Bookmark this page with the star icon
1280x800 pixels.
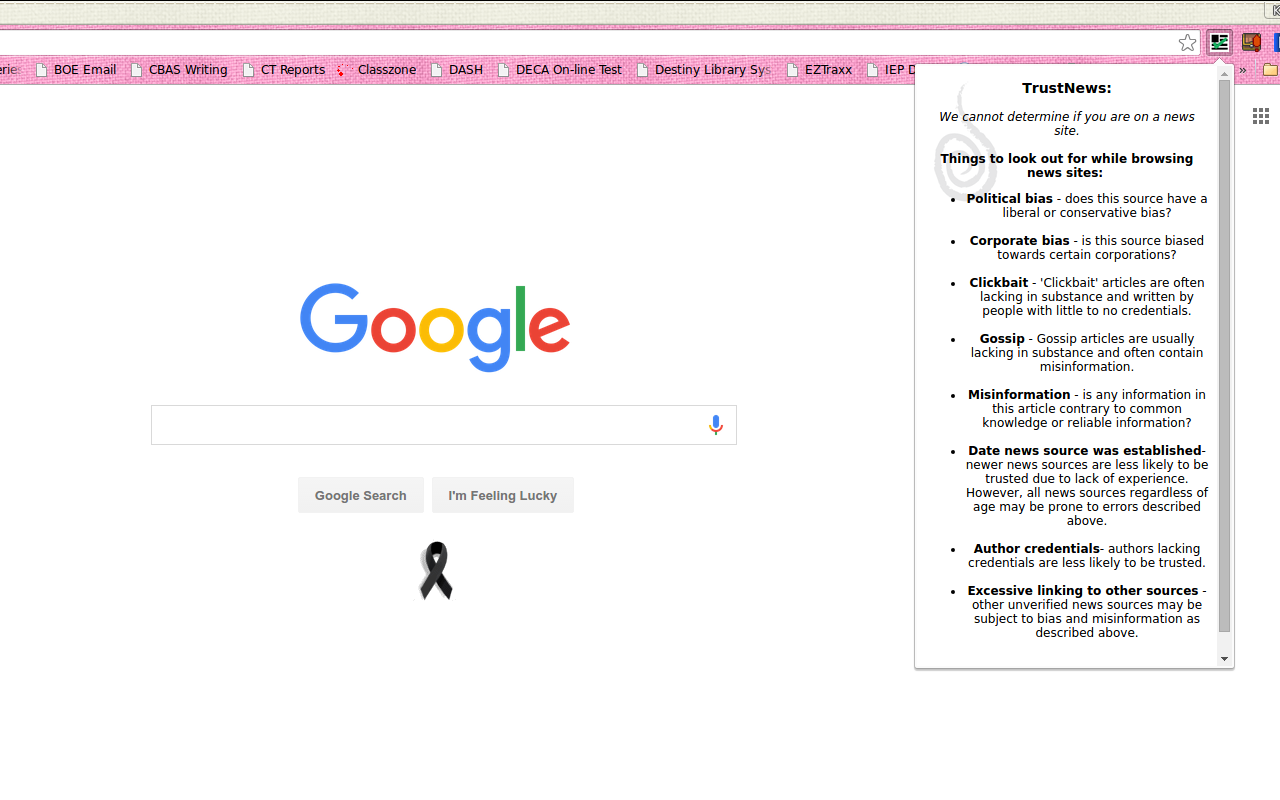click(x=1187, y=43)
